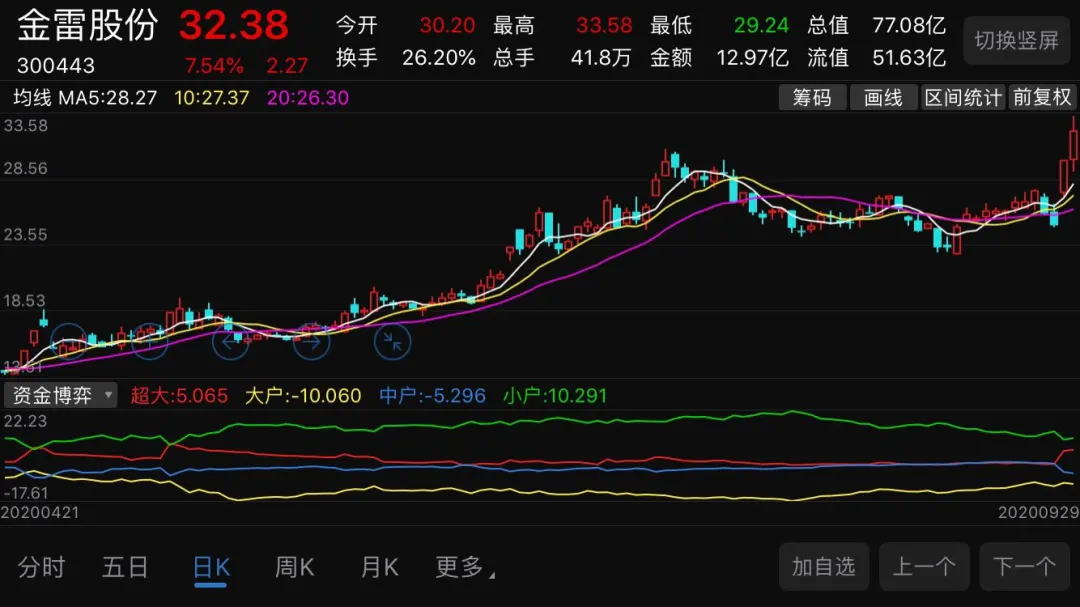1080x607 pixels.
Task: Click the left-arrow circle icon on chart
Action: click(x=231, y=342)
